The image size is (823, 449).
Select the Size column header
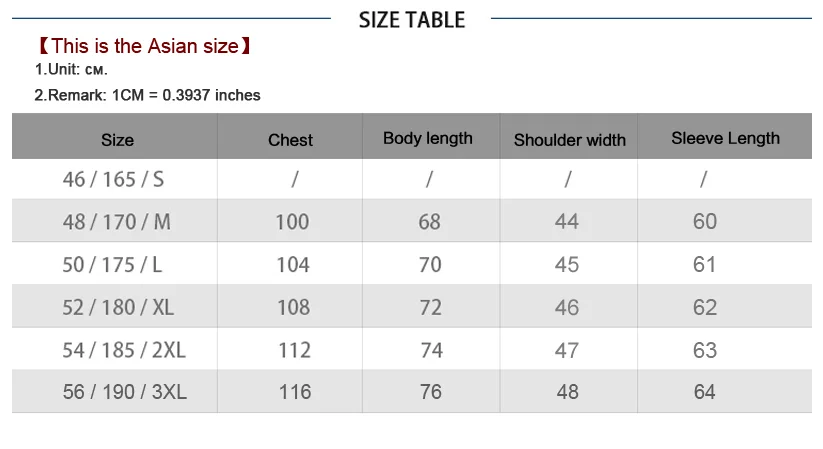[x=117, y=140]
